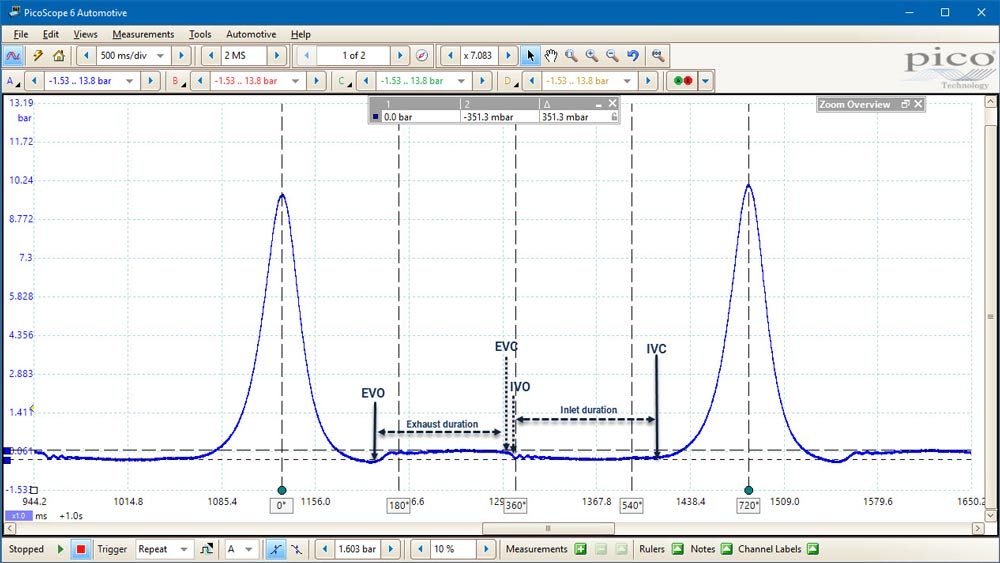Viewport: 1000px width, 563px height.
Task: Open the File menu
Action: (20, 34)
